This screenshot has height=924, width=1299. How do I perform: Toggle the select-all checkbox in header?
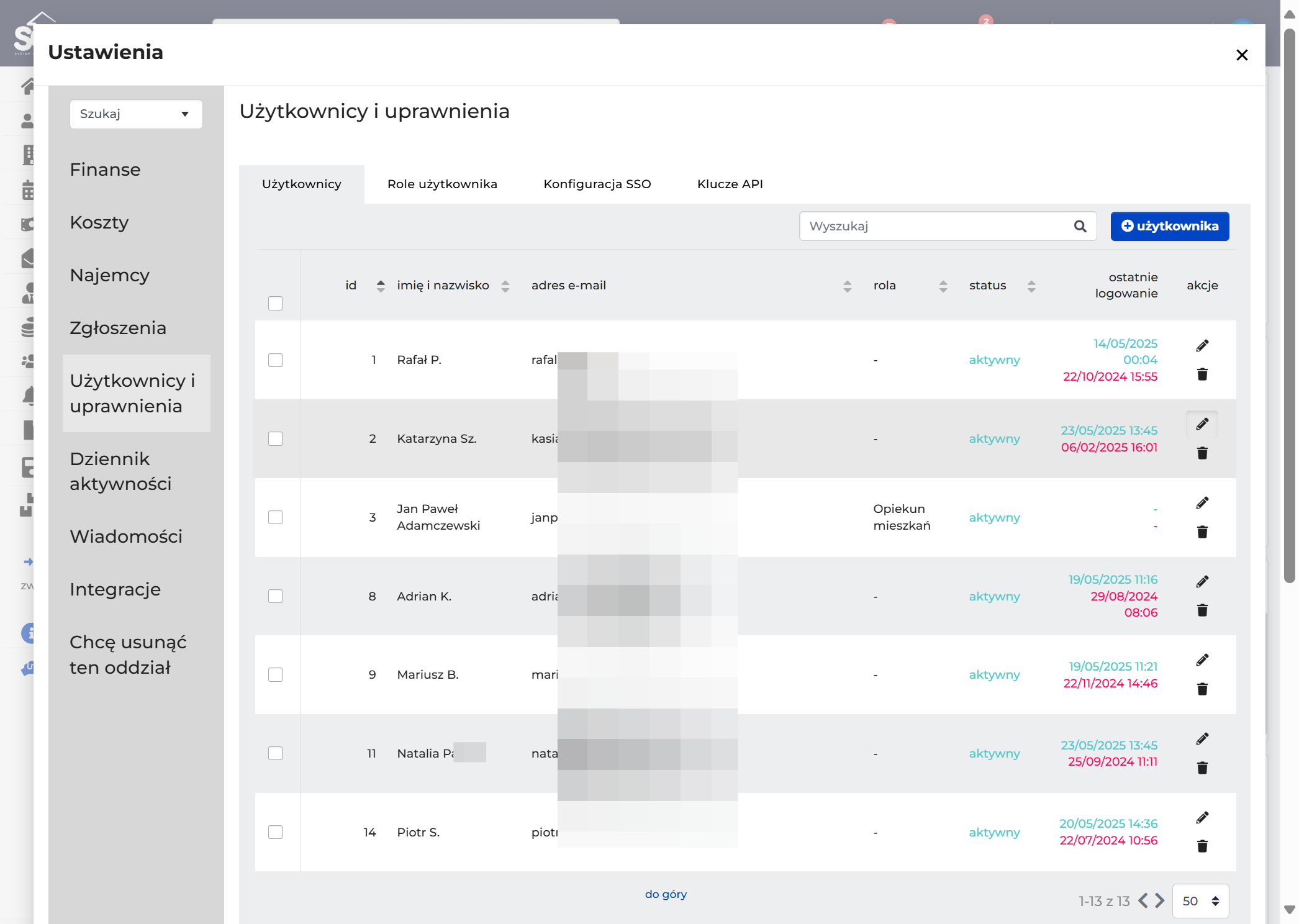pos(275,303)
